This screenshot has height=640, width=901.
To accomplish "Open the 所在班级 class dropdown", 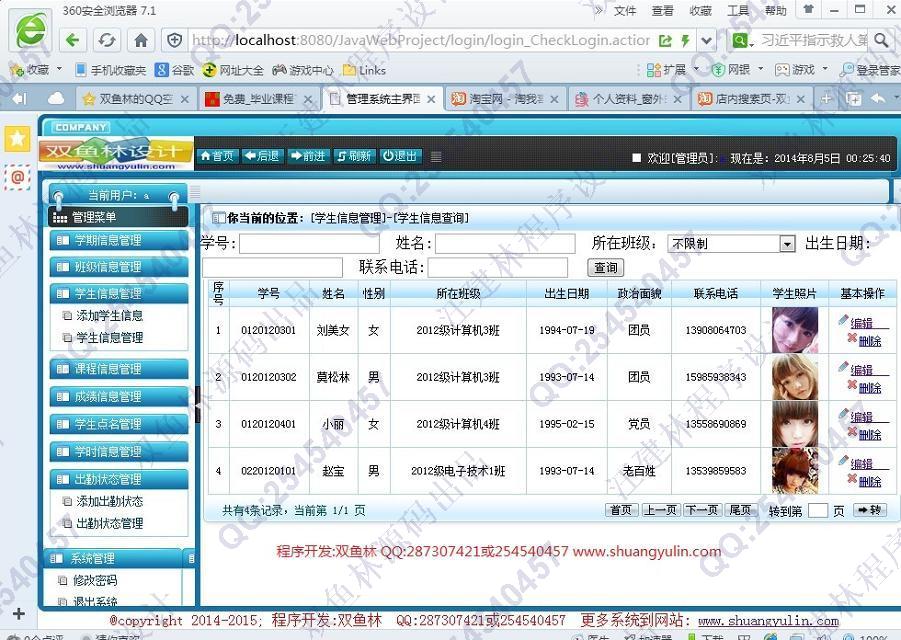I will click(x=787, y=244).
